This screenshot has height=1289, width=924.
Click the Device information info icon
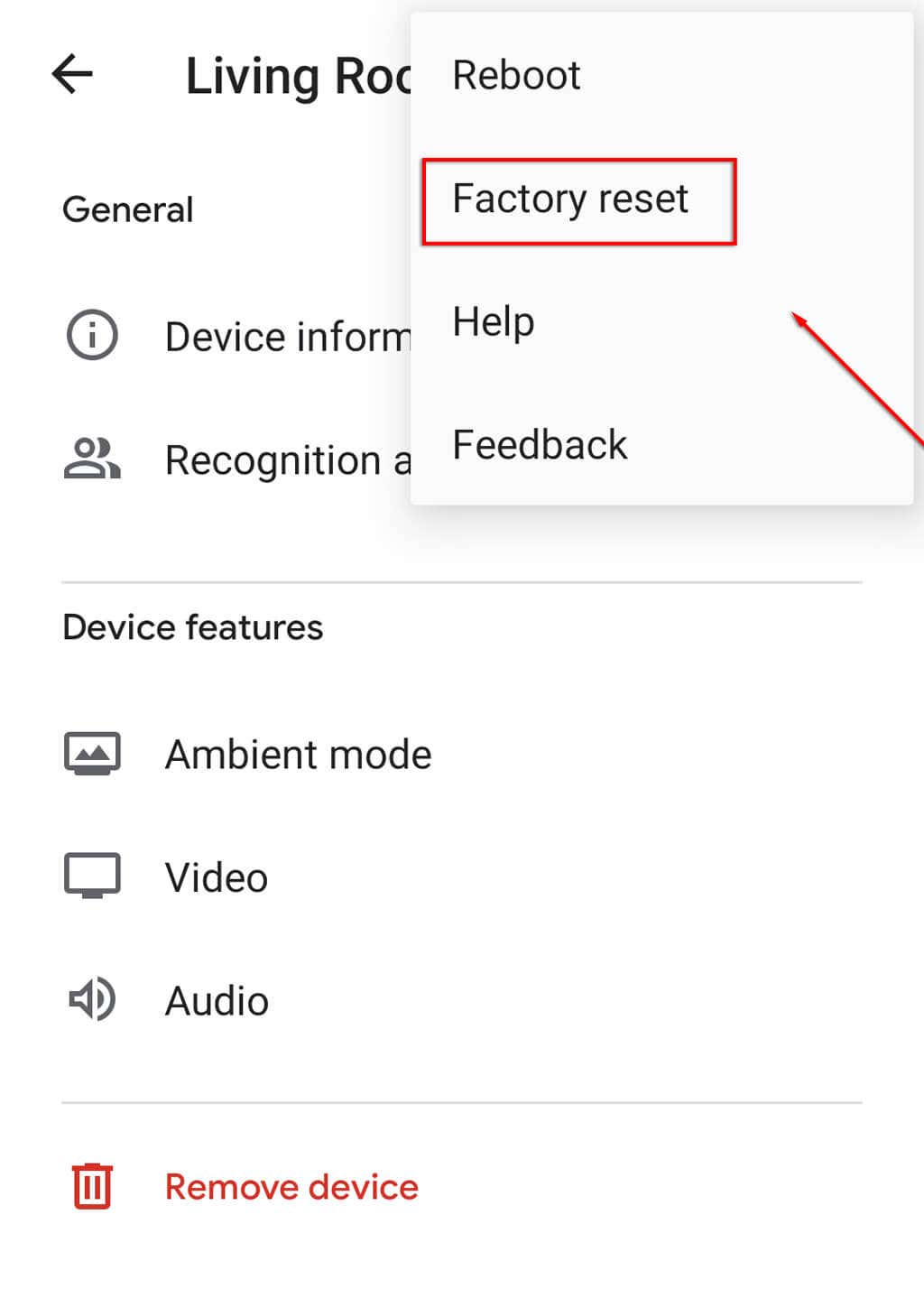click(92, 335)
